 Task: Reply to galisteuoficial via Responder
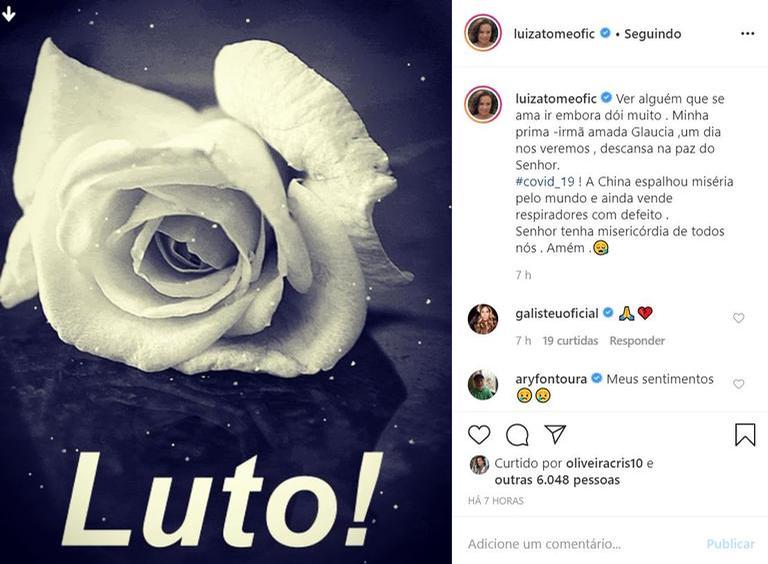(x=637, y=341)
